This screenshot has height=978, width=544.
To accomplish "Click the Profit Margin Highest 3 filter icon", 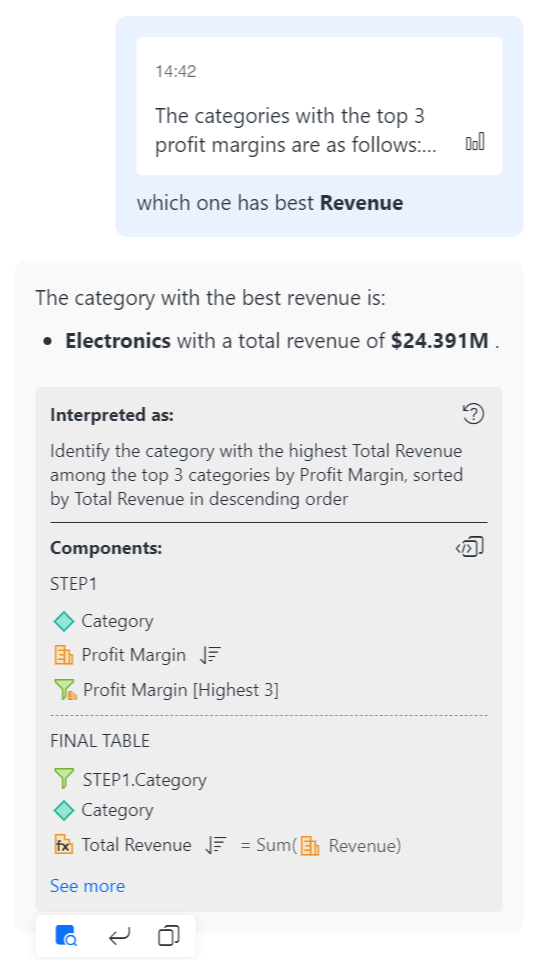I will 65,690.
